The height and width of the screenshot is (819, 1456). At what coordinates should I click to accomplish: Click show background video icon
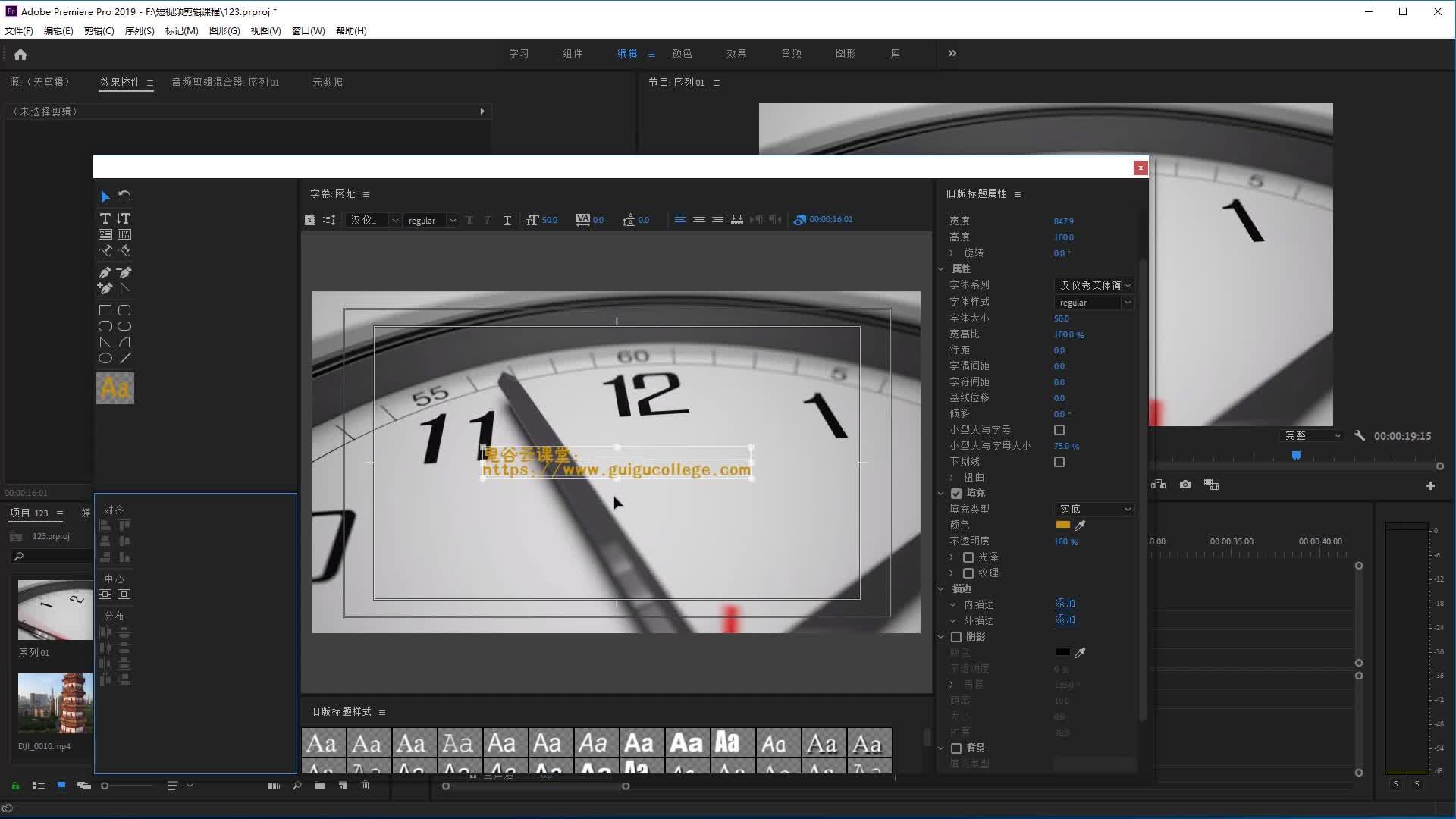tap(799, 220)
